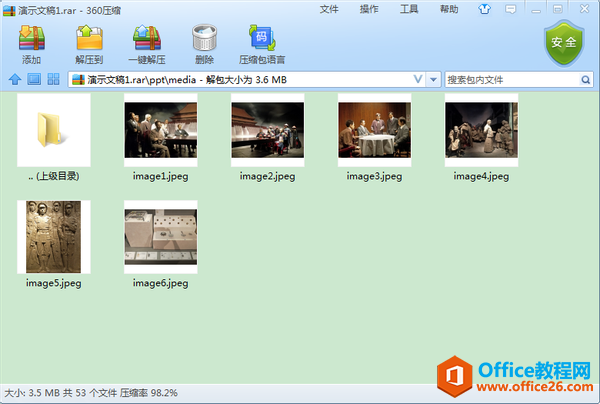This screenshot has height=404, width=600.
Task: Click the blue up-arrow parent directory icon
Action: pyautogui.click(x=14, y=79)
